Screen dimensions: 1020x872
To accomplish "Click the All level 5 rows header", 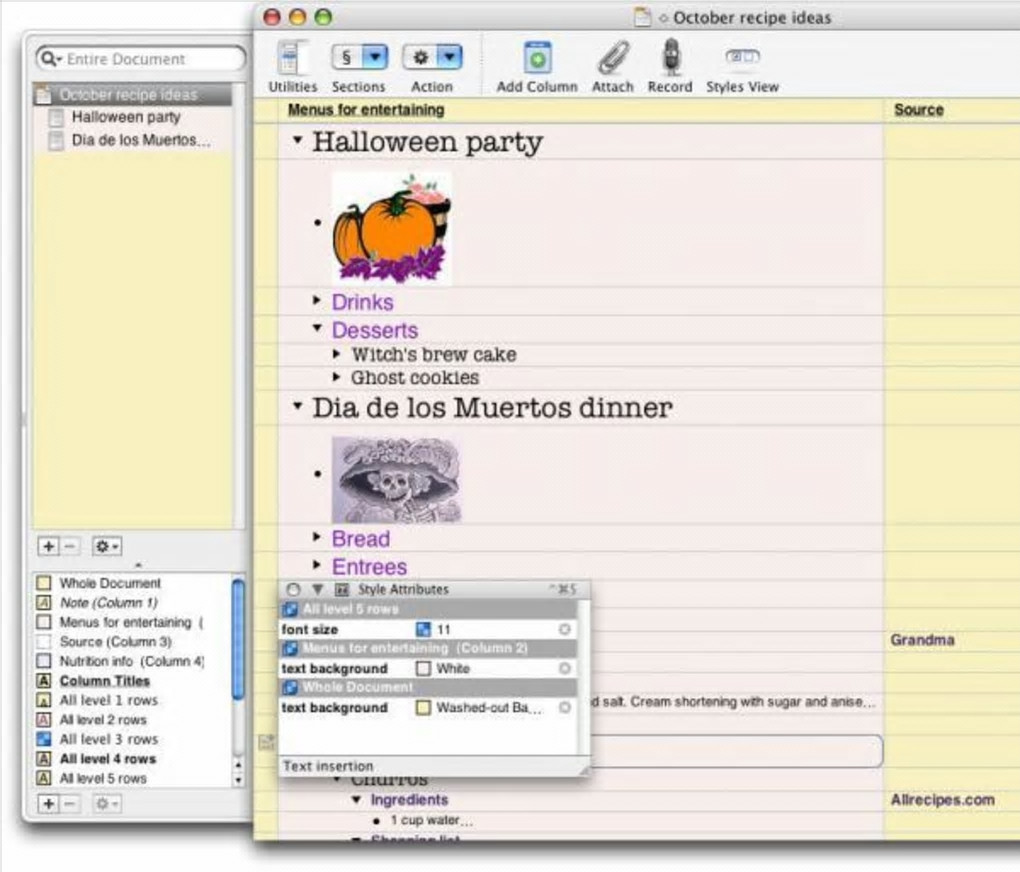I will 429,610.
